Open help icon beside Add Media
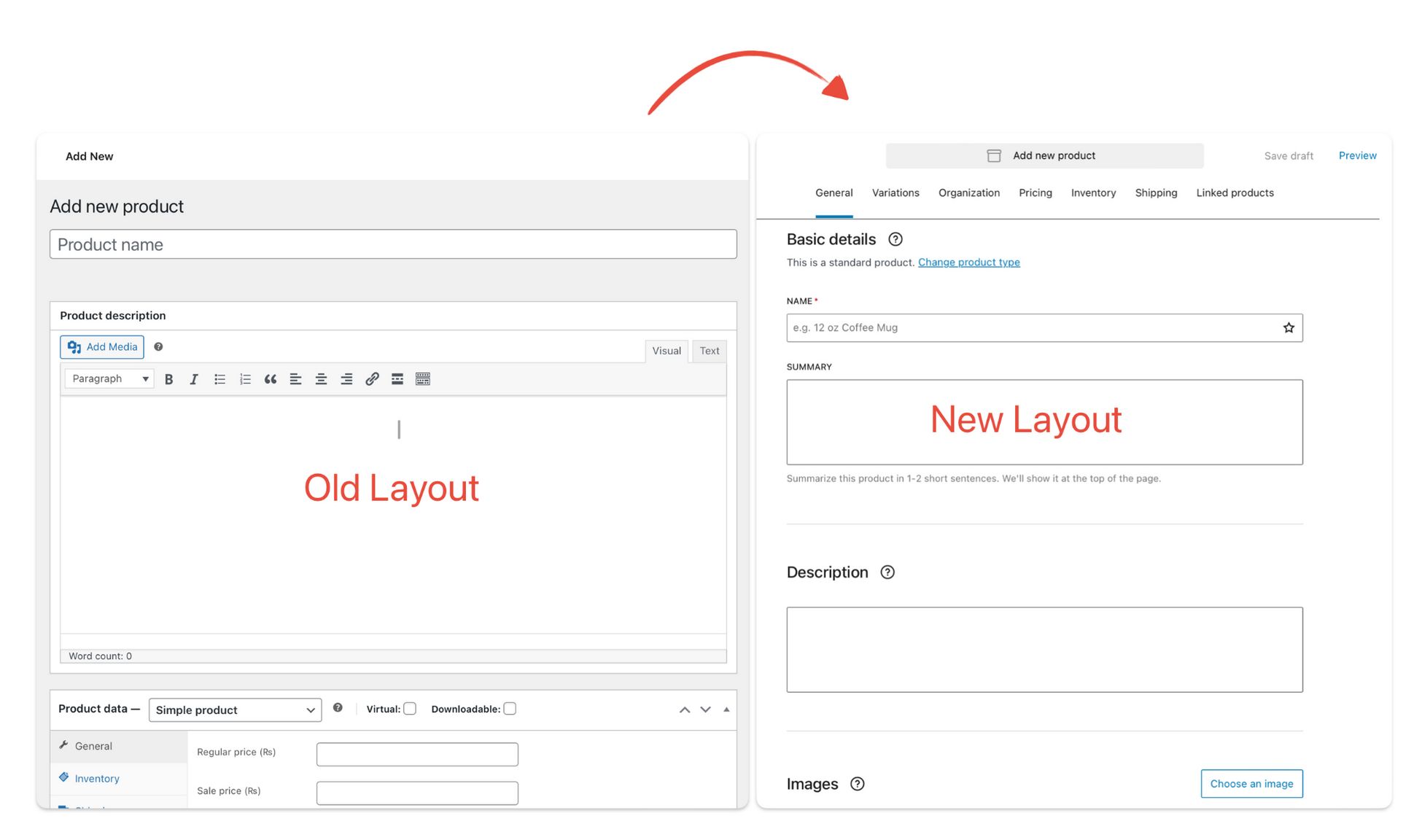This screenshot has height=840, width=1422. [158, 347]
